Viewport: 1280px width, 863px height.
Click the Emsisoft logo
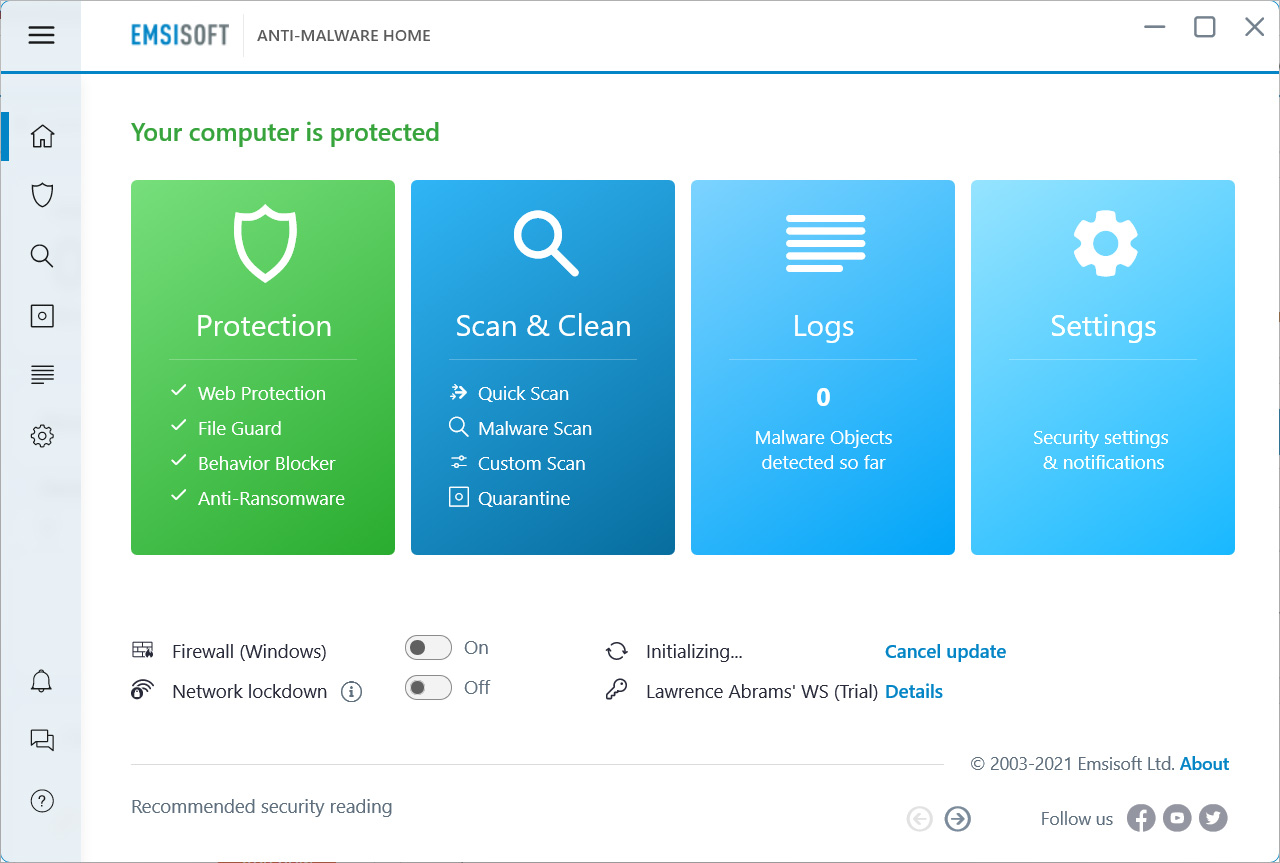point(180,35)
